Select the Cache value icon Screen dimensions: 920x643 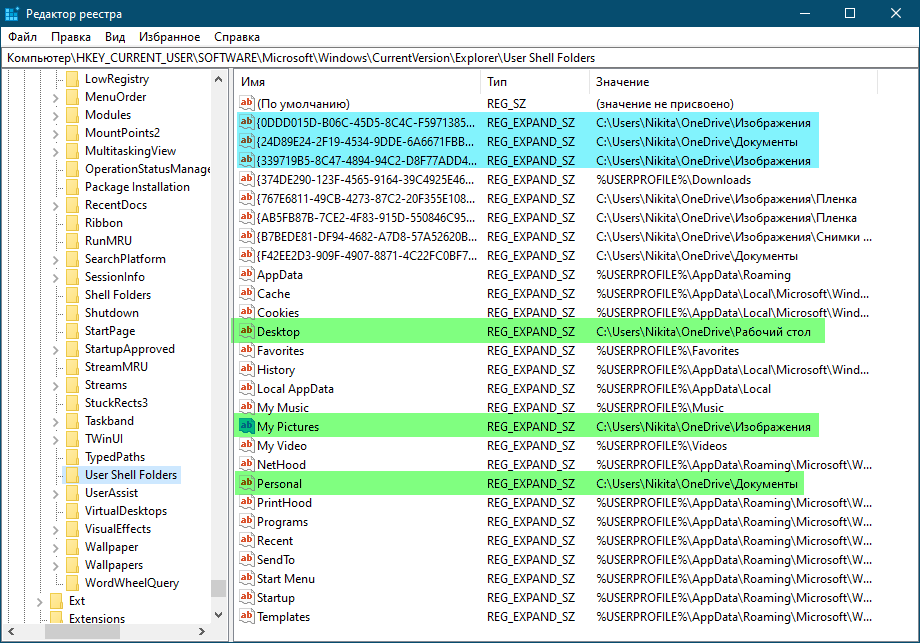[x=246, y=293]
